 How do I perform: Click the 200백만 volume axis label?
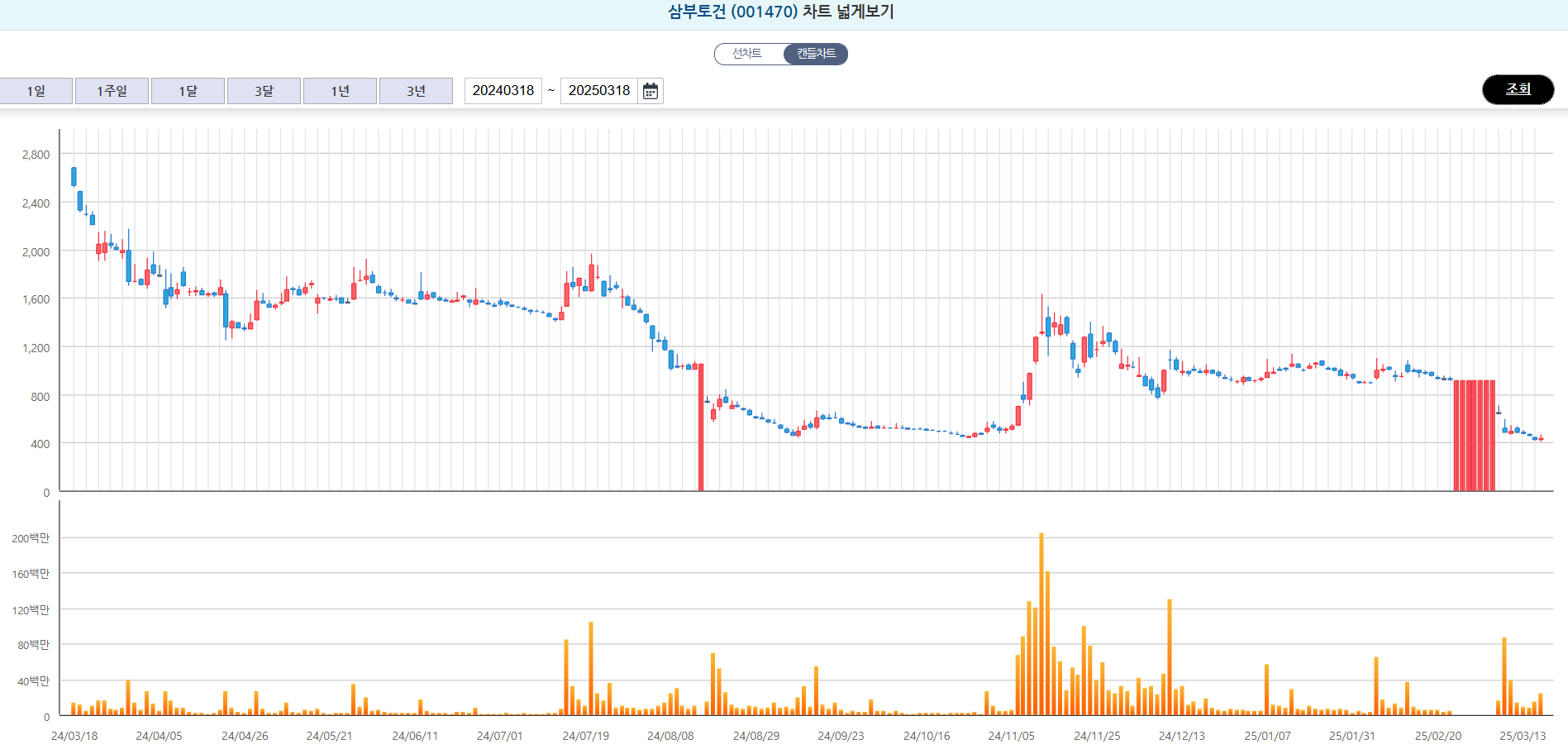(31, 538)
